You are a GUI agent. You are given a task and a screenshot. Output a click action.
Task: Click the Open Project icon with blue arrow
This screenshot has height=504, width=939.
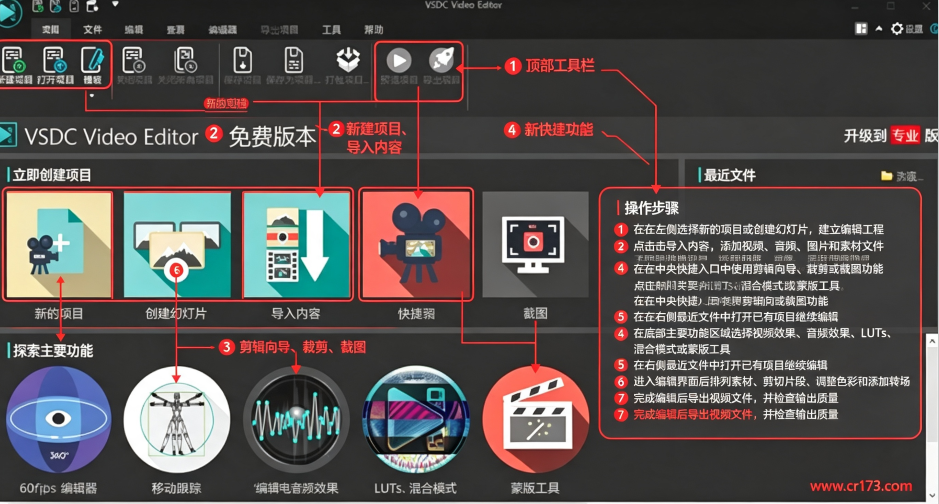click(x=53, y=60)
